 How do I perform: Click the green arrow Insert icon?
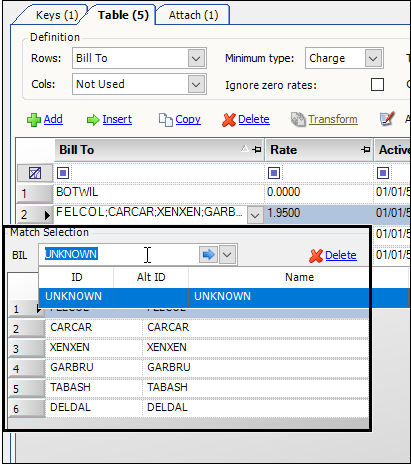click(93, 120)
